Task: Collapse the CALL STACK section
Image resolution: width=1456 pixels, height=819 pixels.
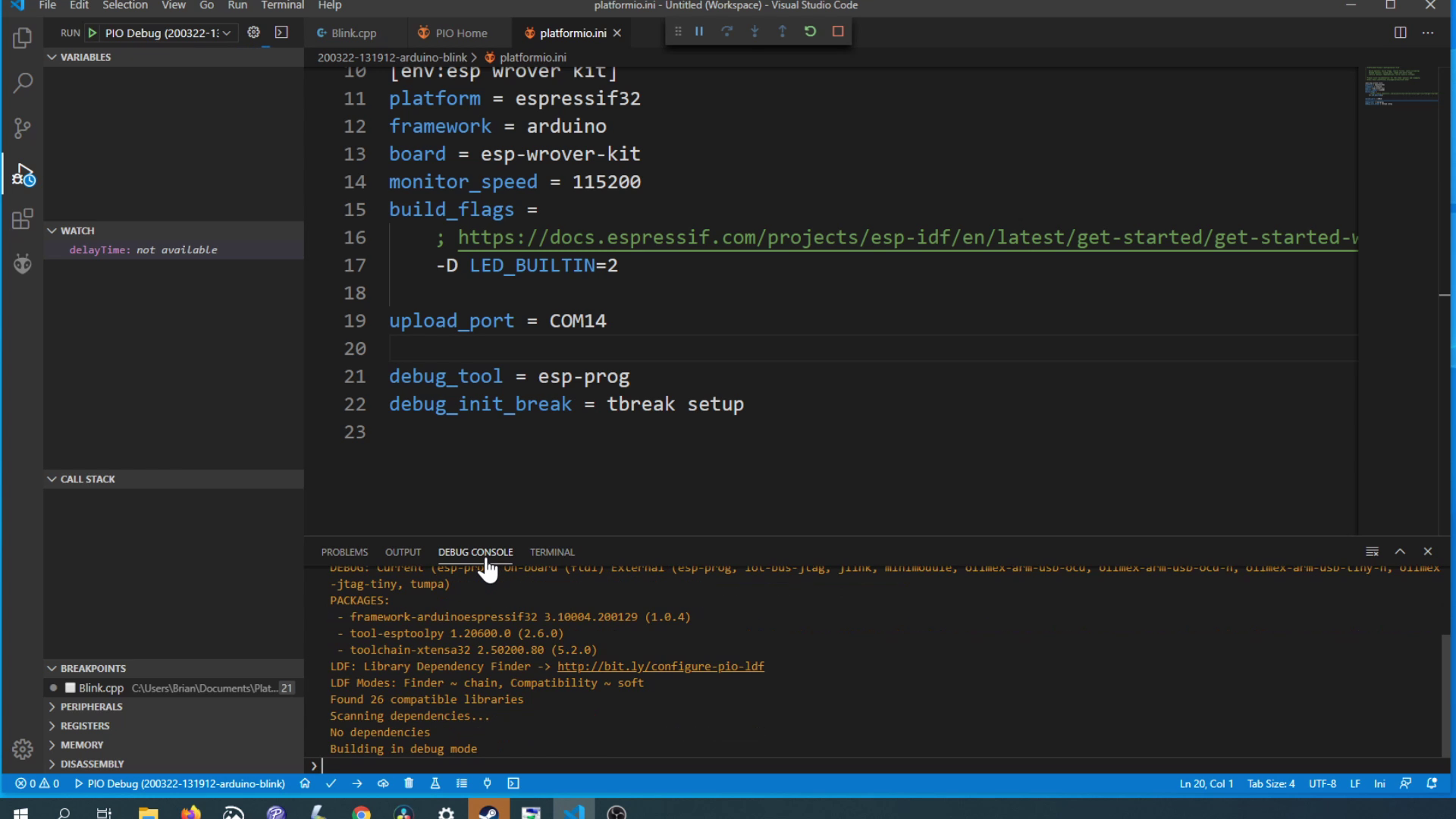Action: pos(174,479)
